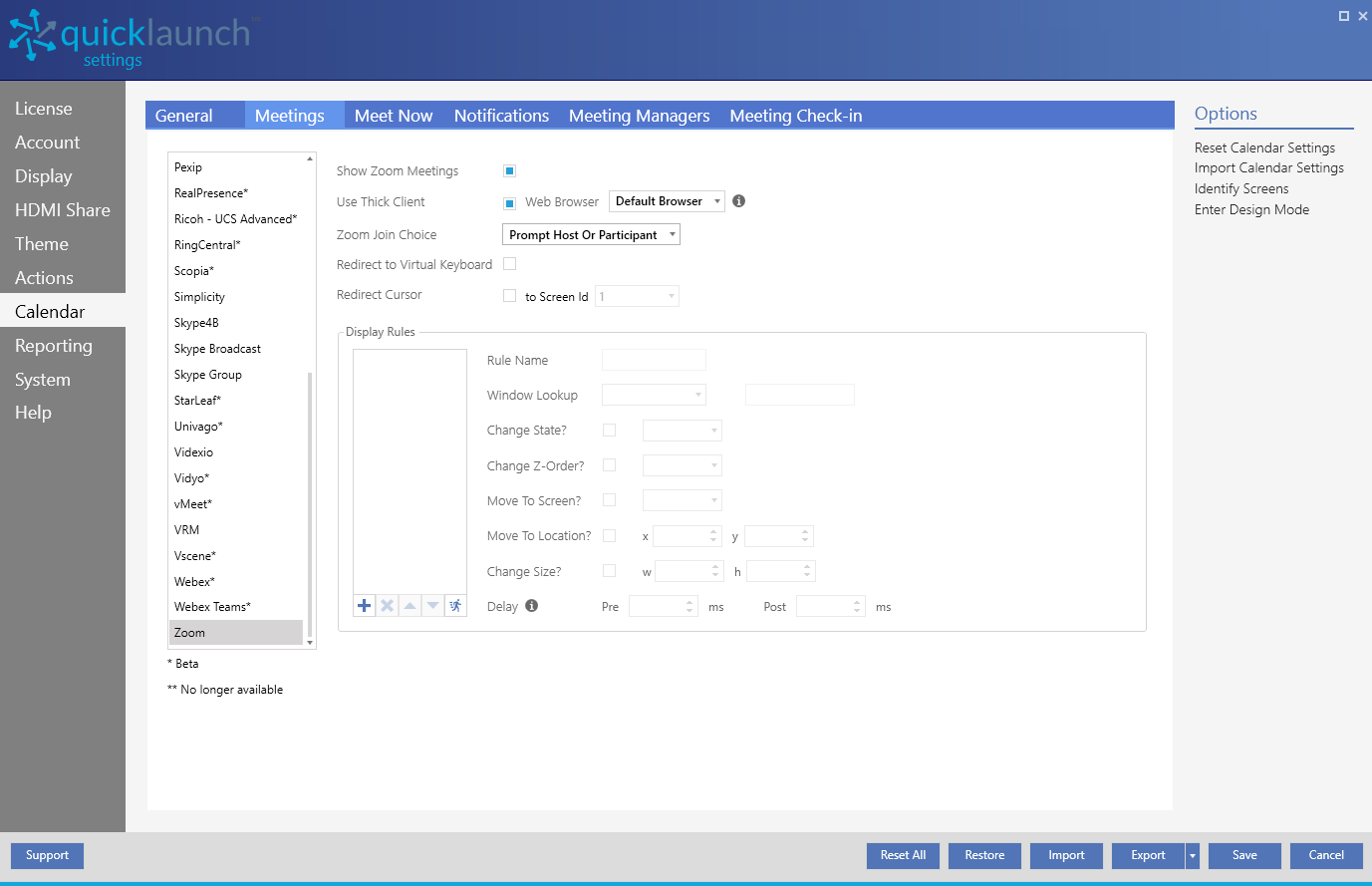The height and width of the screenshot is (886, 1372).
Task: Click the Reset Calendar Settings link
Action: click(1264, 147)
